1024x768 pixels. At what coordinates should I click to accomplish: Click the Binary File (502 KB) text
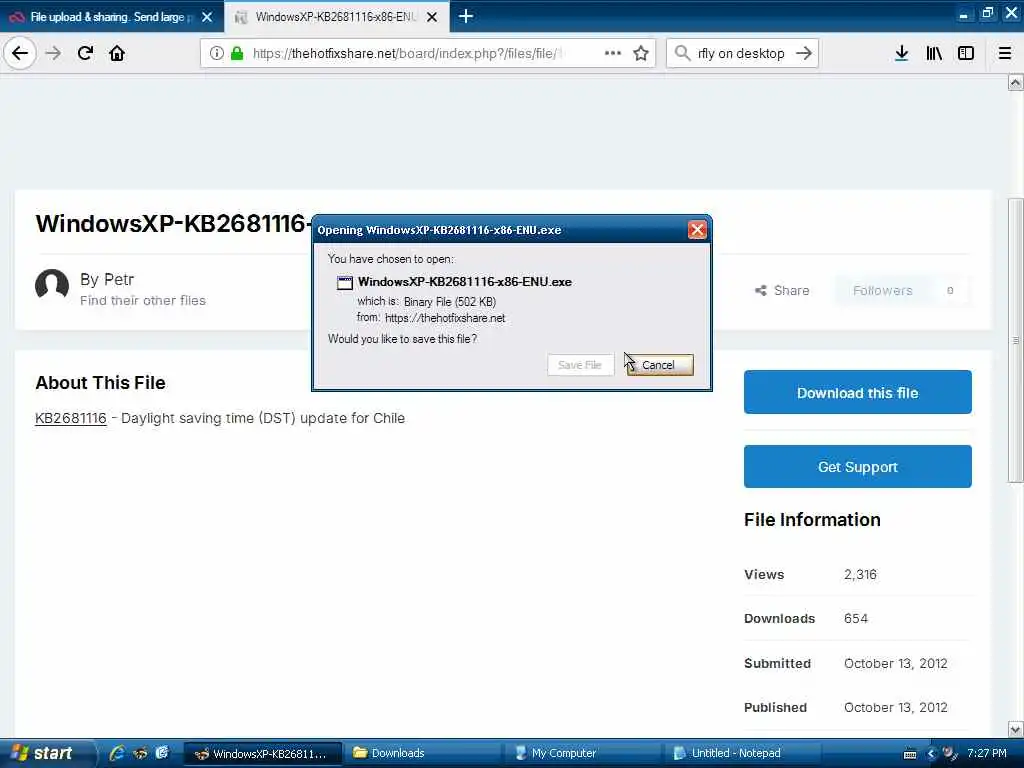click(x=450, y=302)
